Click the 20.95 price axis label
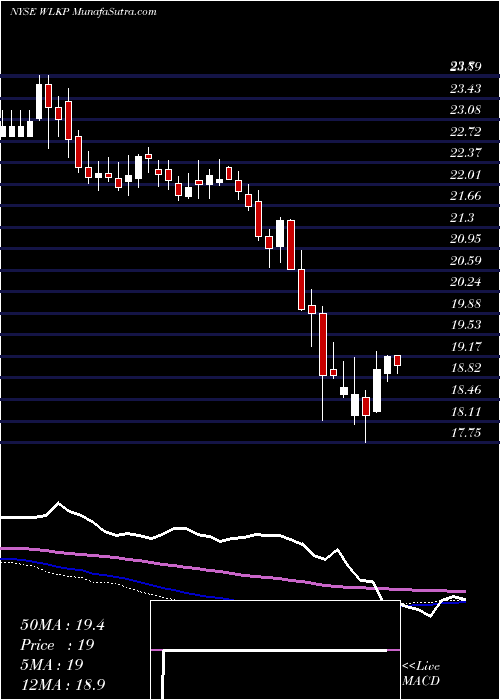 point(466,239)
